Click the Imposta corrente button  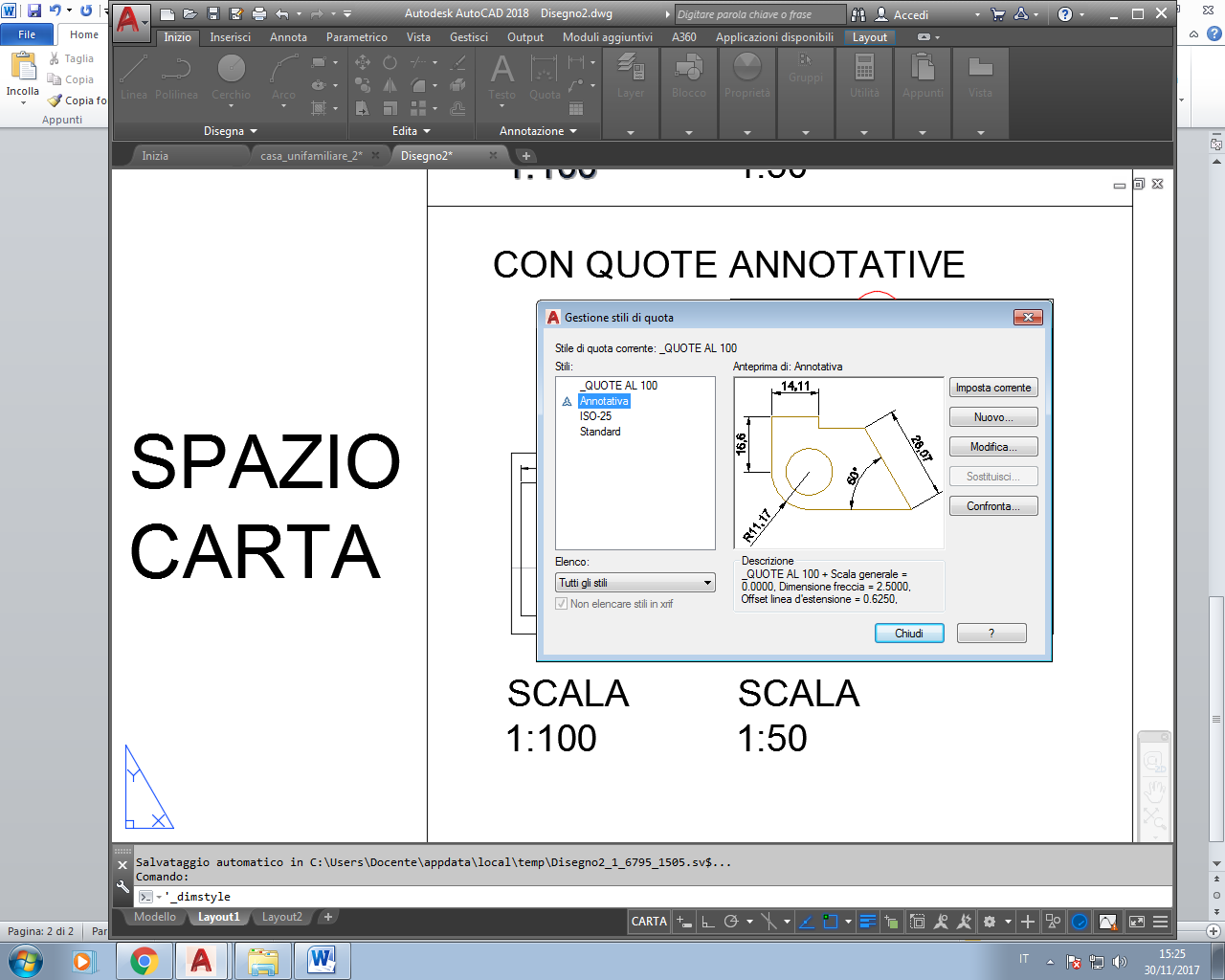993,388
